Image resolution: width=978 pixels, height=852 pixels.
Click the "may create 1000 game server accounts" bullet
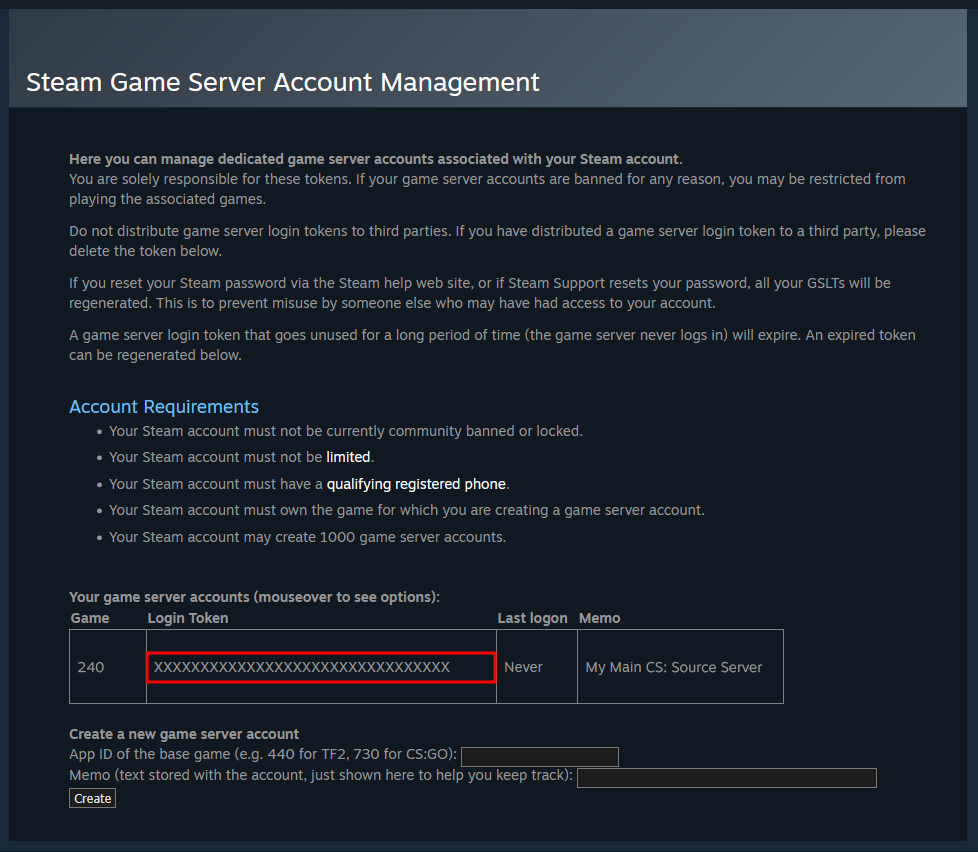pyautogui.click(x=307, y=537)
